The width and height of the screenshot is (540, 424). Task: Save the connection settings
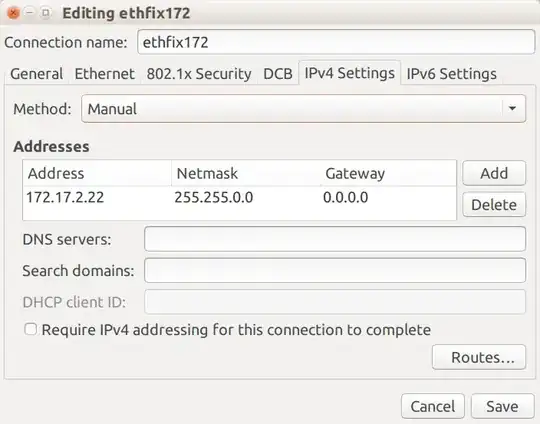[x=502, y=406]
